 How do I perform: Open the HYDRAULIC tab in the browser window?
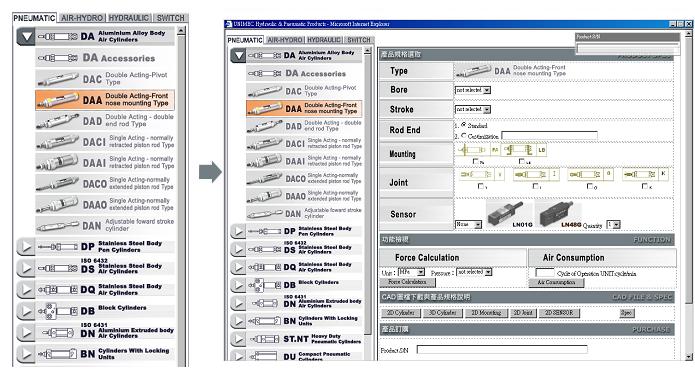pos(324,40)
